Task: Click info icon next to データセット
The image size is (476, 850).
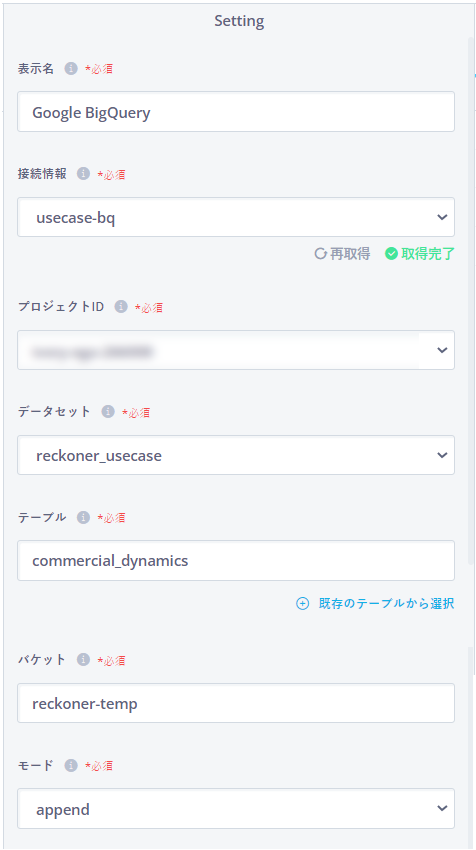Action: [x=108, y=412]
